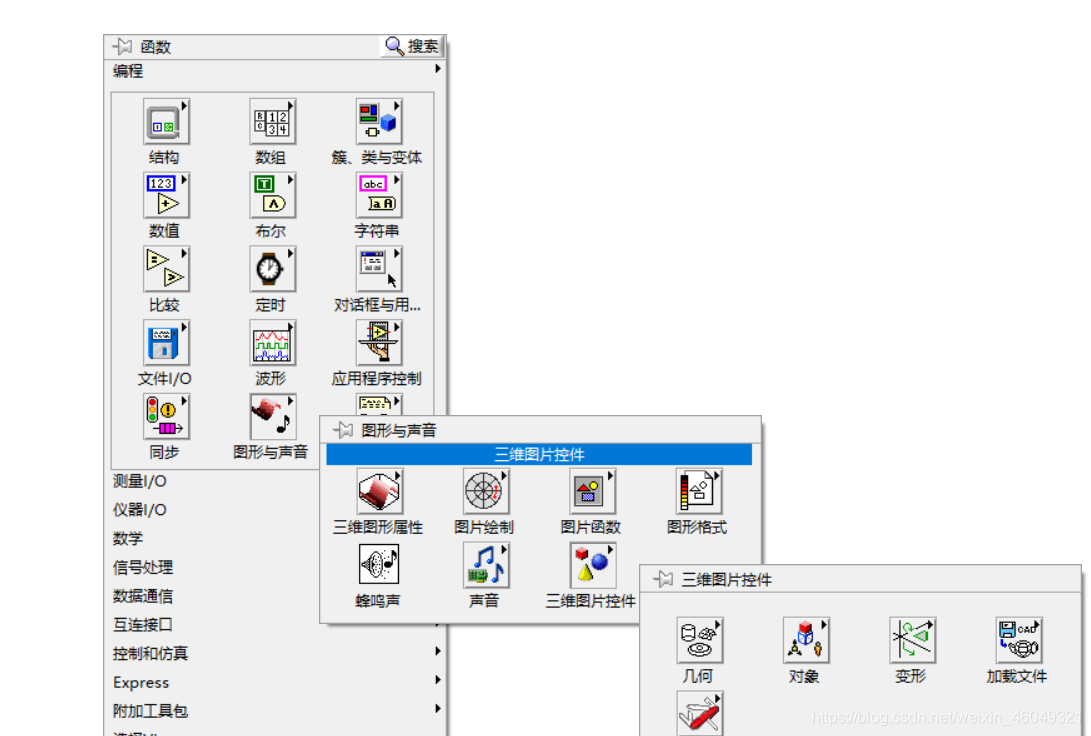Open the 三维图形属性 icon
Screen dimensions: 1091x736
(x=379, y=491)
